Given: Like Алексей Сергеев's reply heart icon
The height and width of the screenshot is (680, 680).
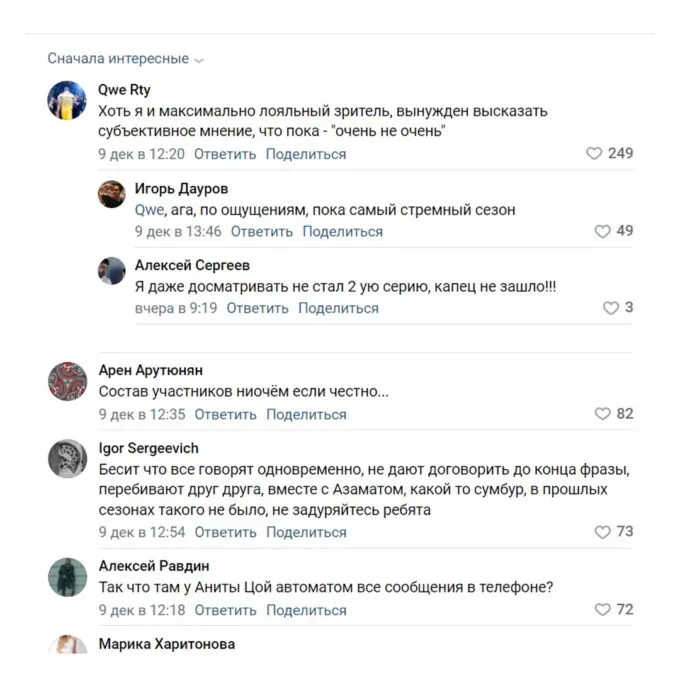Looking at the screenshot, I should (x=610, y=308).
